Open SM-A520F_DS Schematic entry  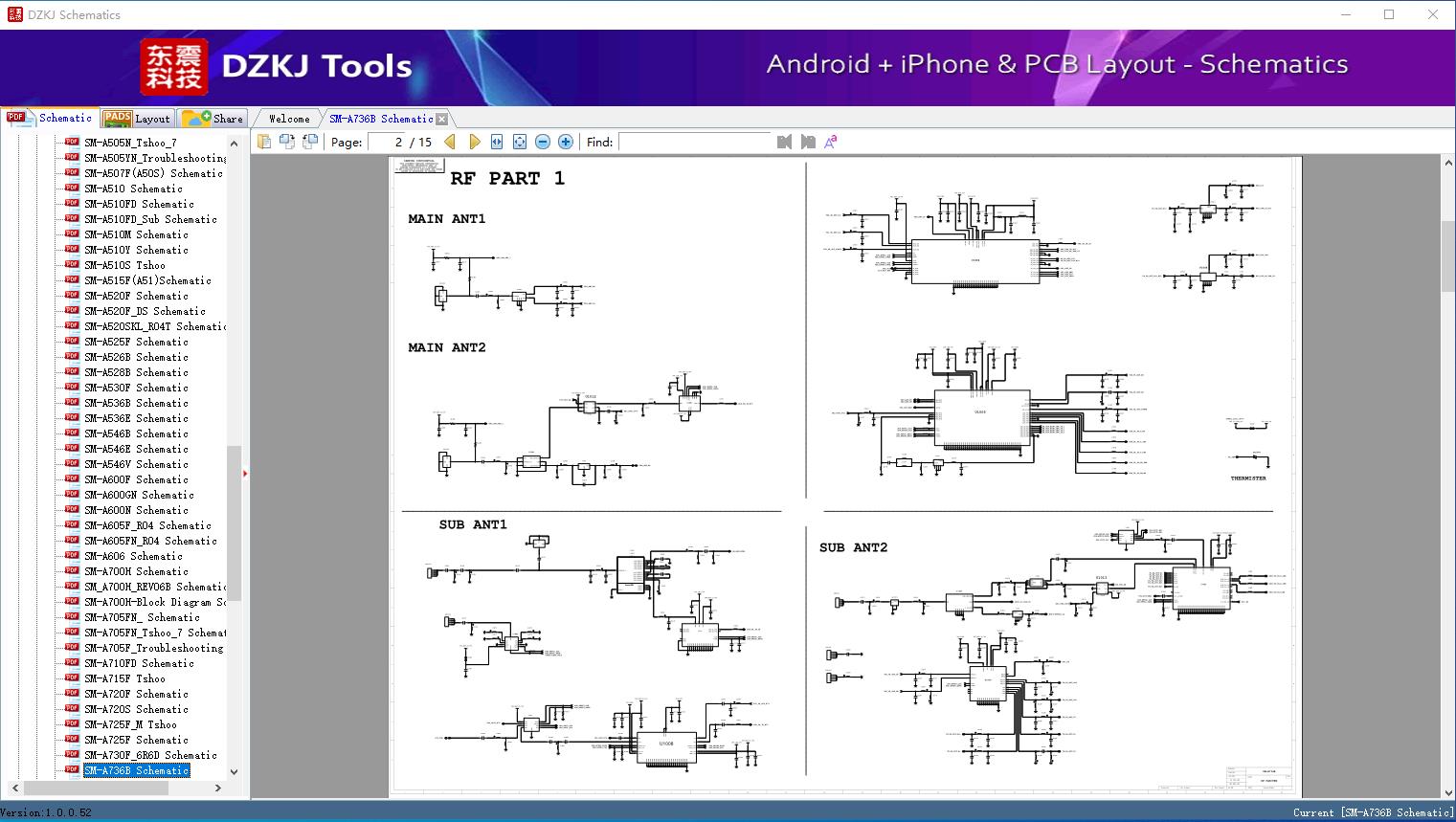(145, 311)
